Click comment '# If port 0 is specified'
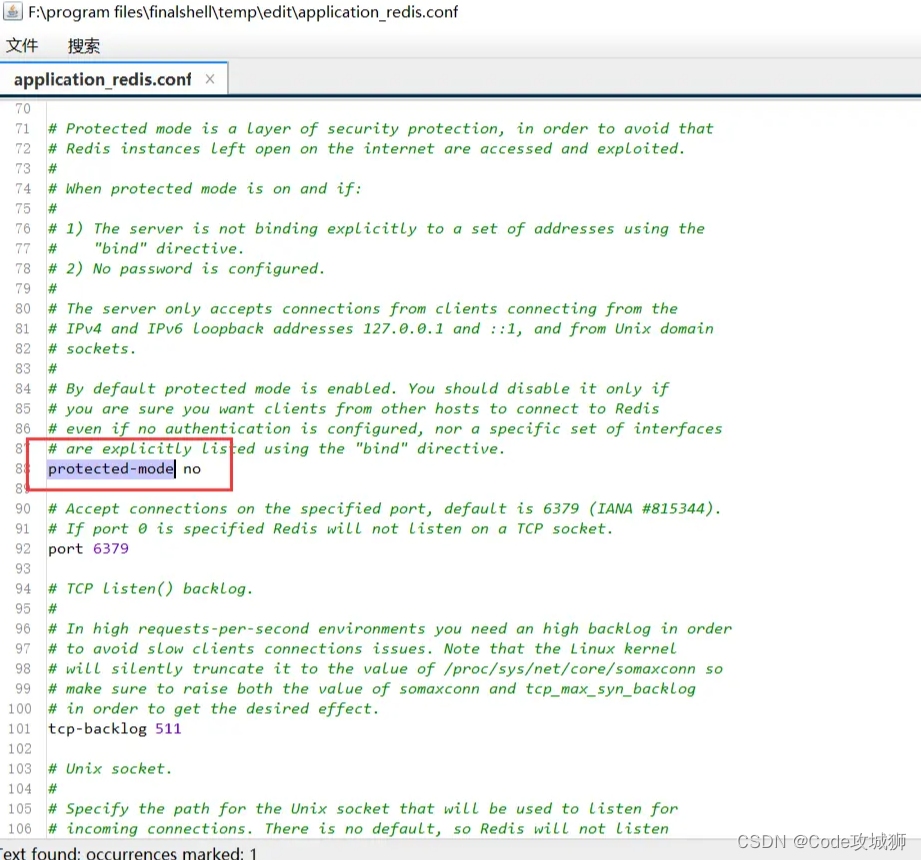Image resolution: width=921 pixels, height=860 pixels. (x=331, y=529)
